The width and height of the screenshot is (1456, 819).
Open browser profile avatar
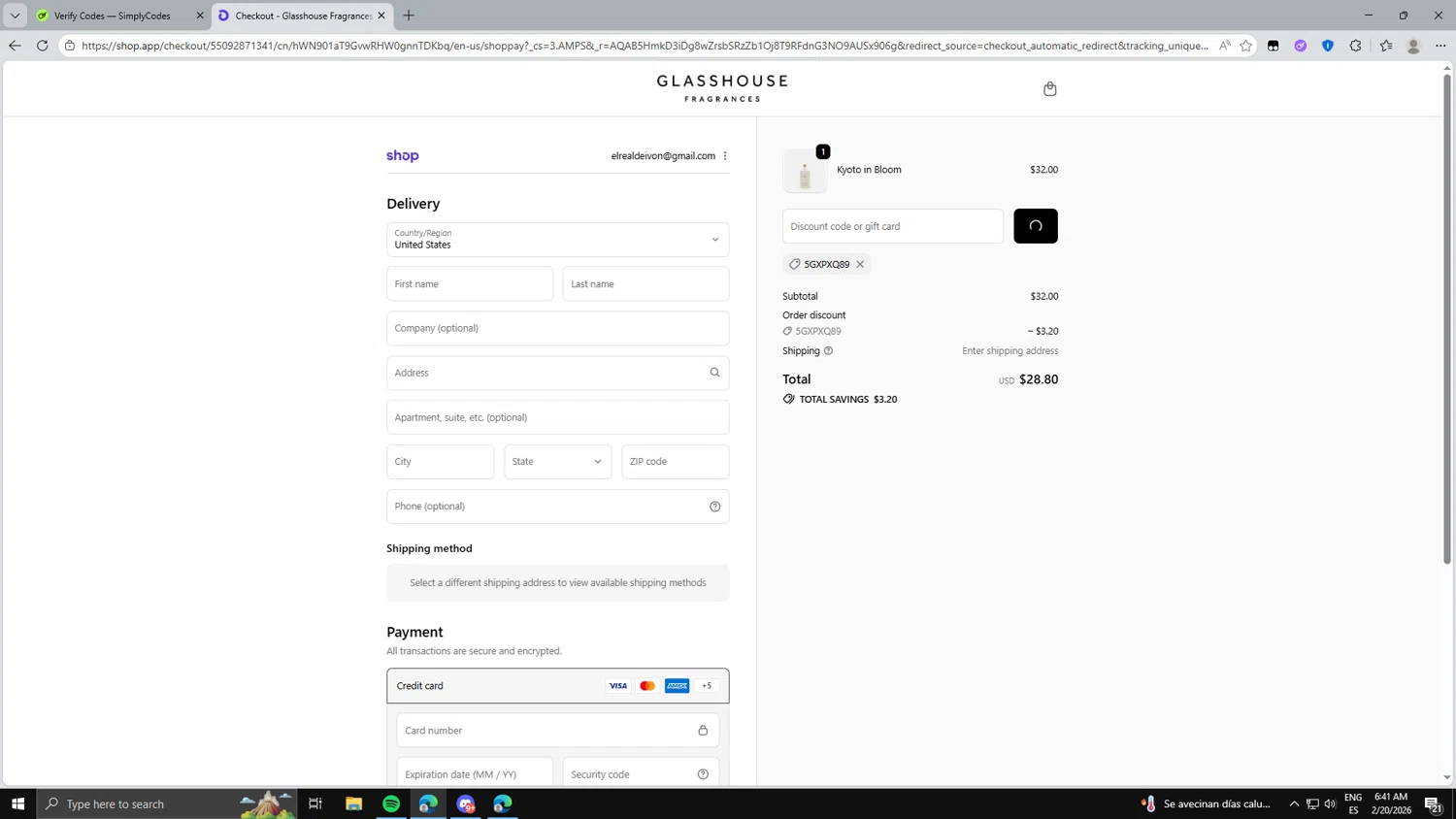pos(1413,46)
